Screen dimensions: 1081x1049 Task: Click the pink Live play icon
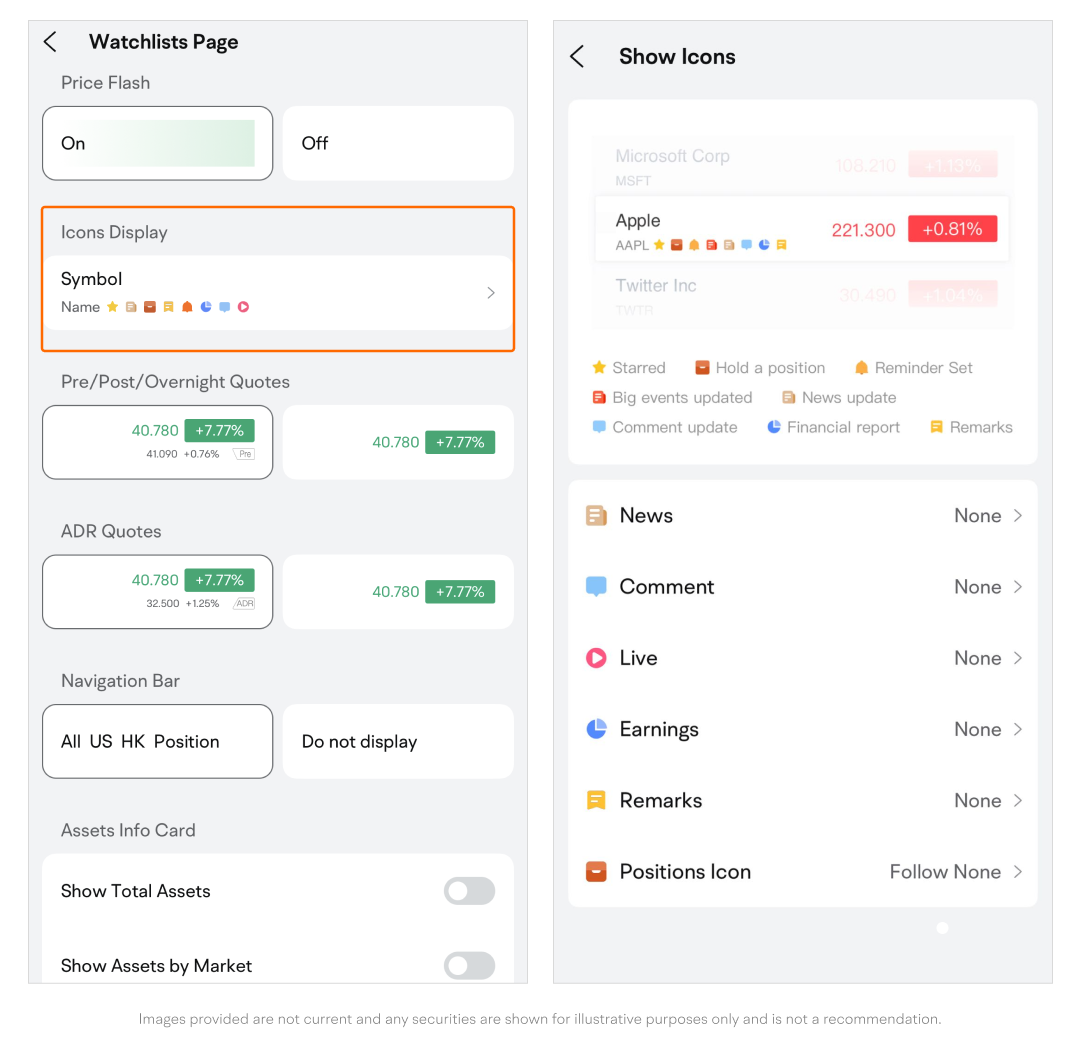[x=596, y=658]
